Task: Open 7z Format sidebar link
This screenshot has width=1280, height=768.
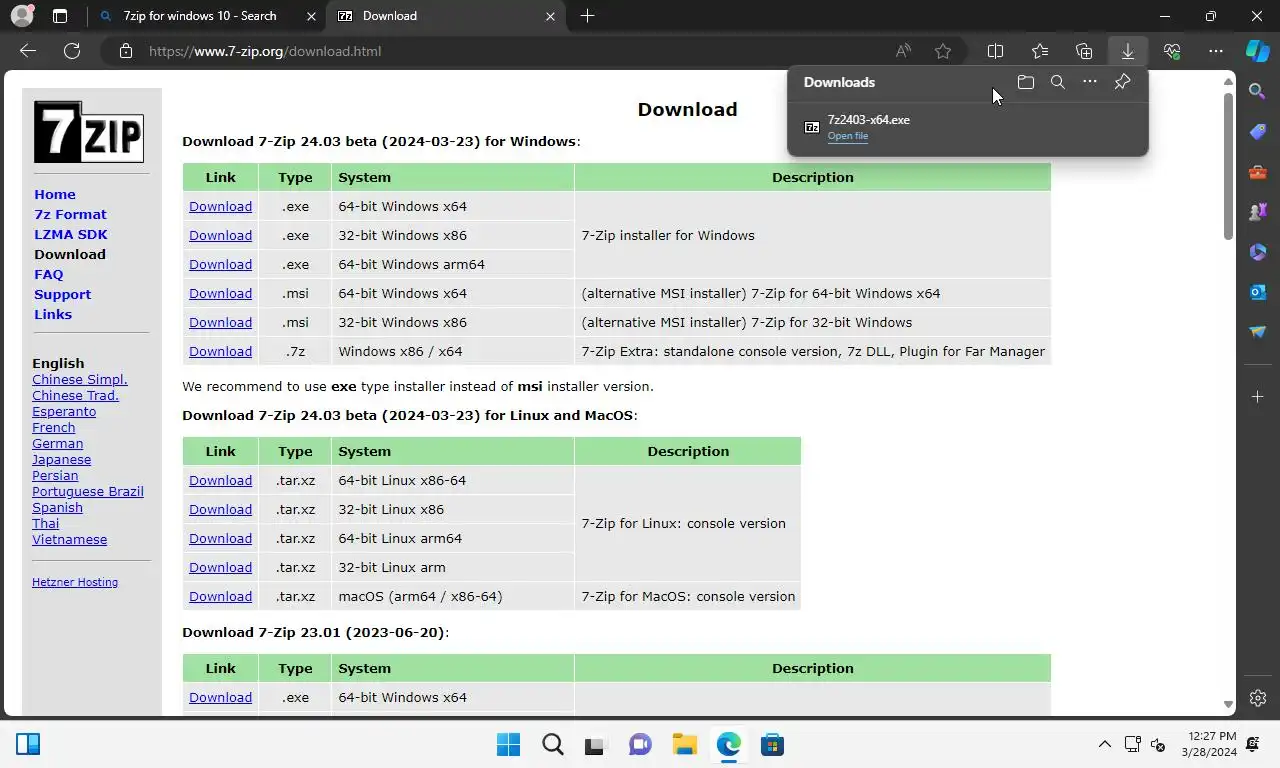Action: [x=70, y=214]
